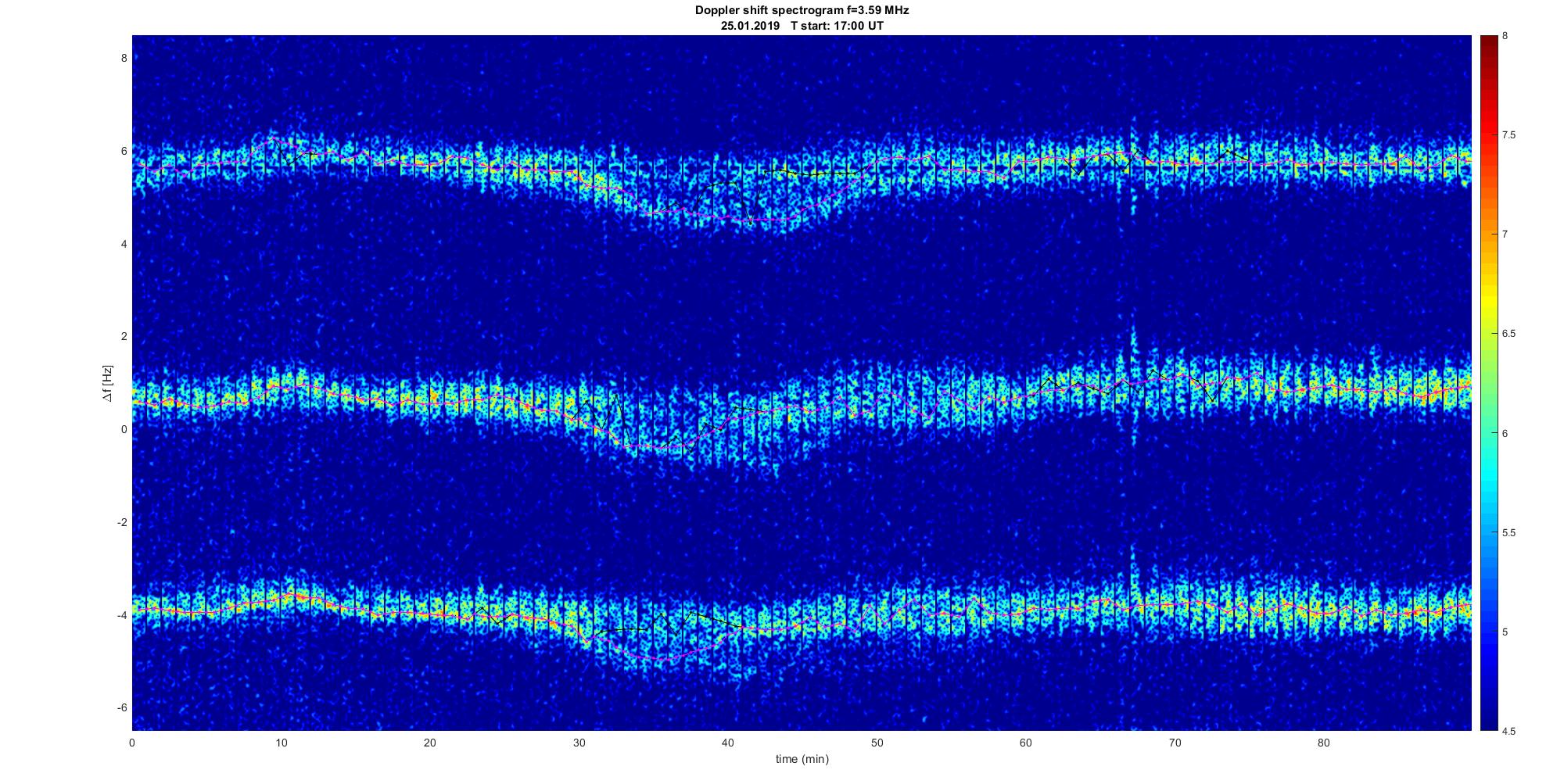1564x784 pixels.
Task: Click the y-axis tick label 6
Action: (124, 151)
